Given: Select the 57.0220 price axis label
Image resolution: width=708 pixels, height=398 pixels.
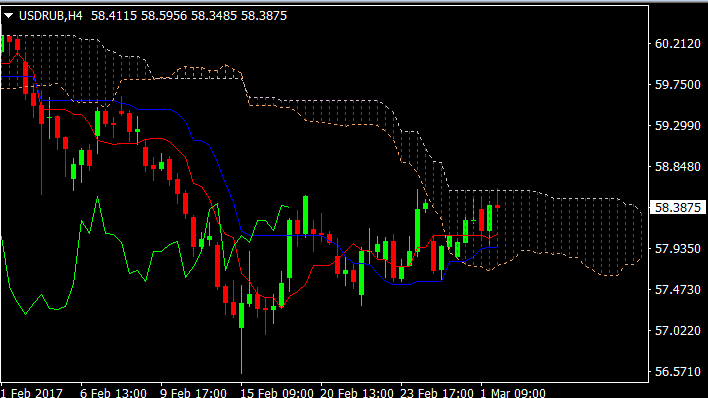Looking at the screenshot, I should tap(678, 331).
